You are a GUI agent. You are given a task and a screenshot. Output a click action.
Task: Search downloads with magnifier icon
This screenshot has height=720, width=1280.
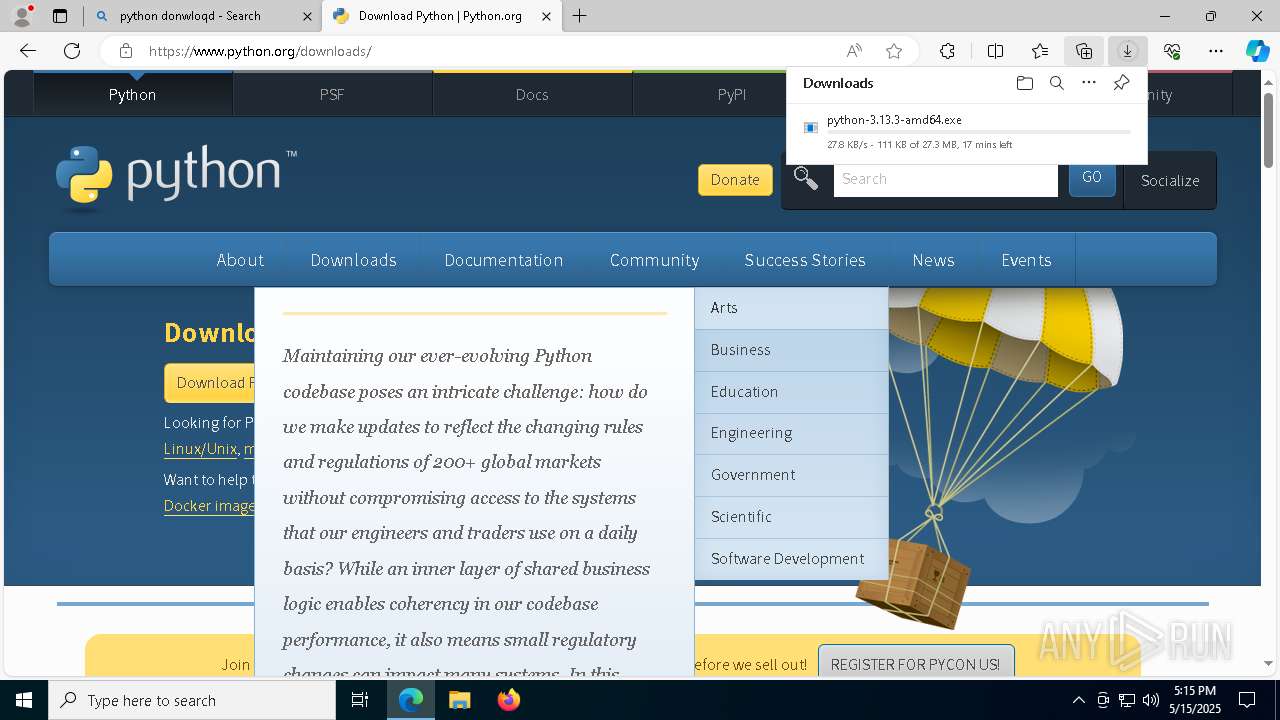1057,83
